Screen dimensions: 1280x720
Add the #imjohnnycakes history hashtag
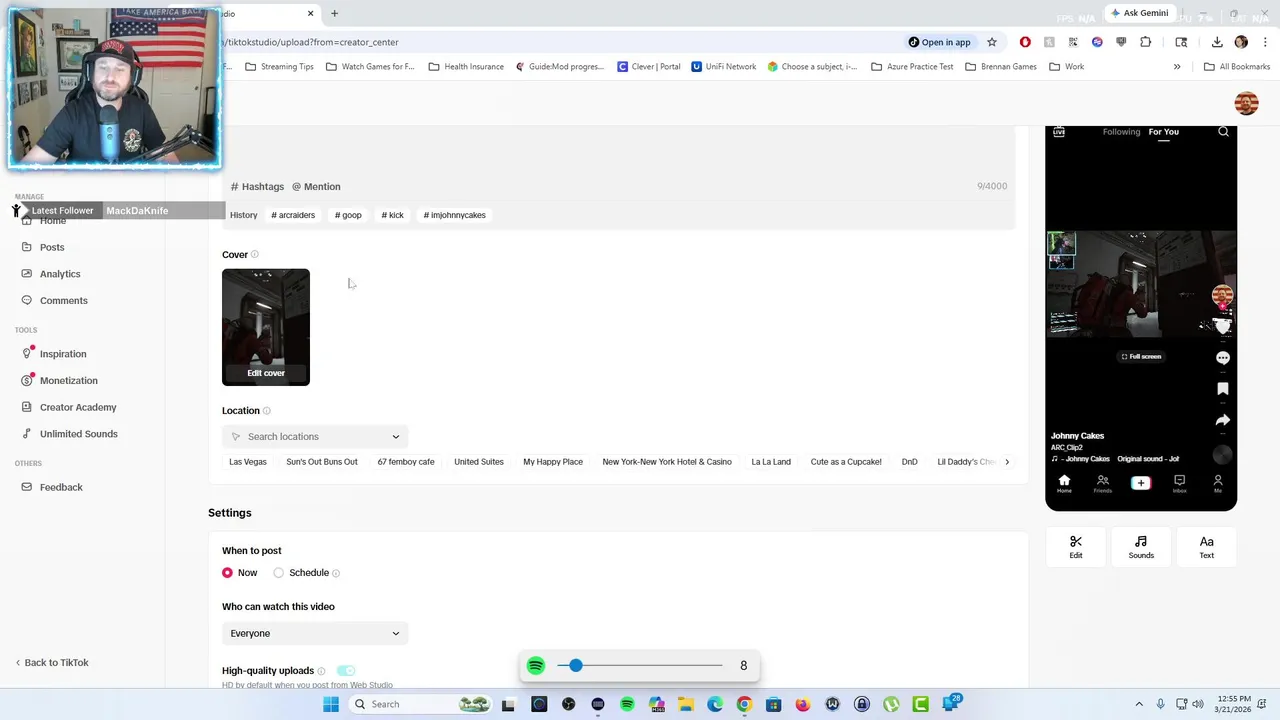(x=454, y=215)
